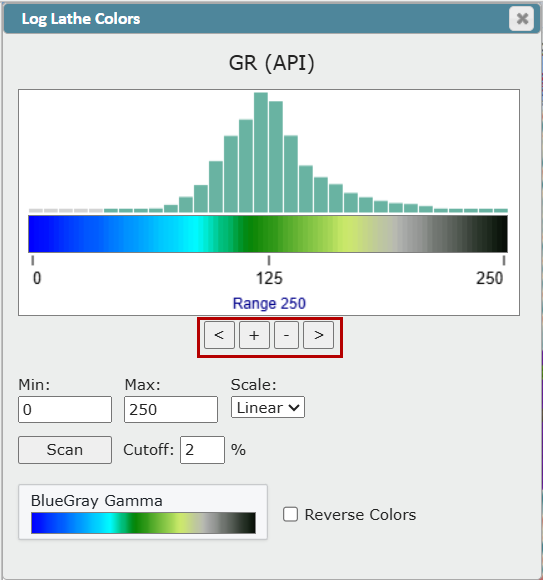Click the 0 axis tick label
Screen dimensions: 543x580
click(37, 278)
